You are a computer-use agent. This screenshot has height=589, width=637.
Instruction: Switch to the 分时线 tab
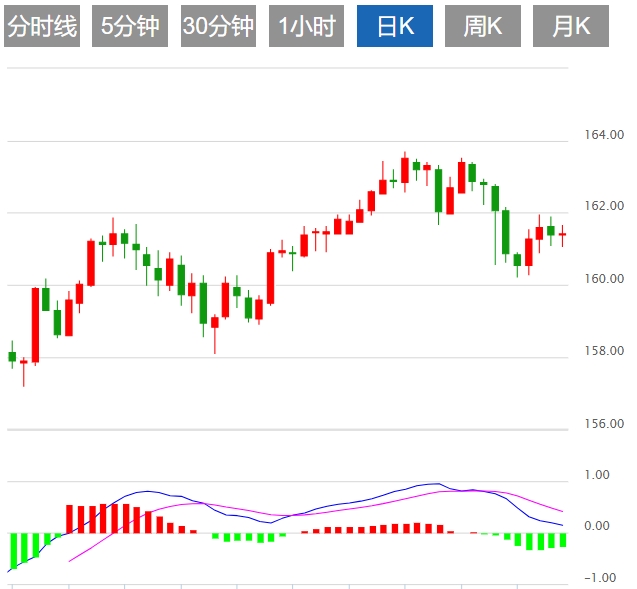[x=42, y=27]
